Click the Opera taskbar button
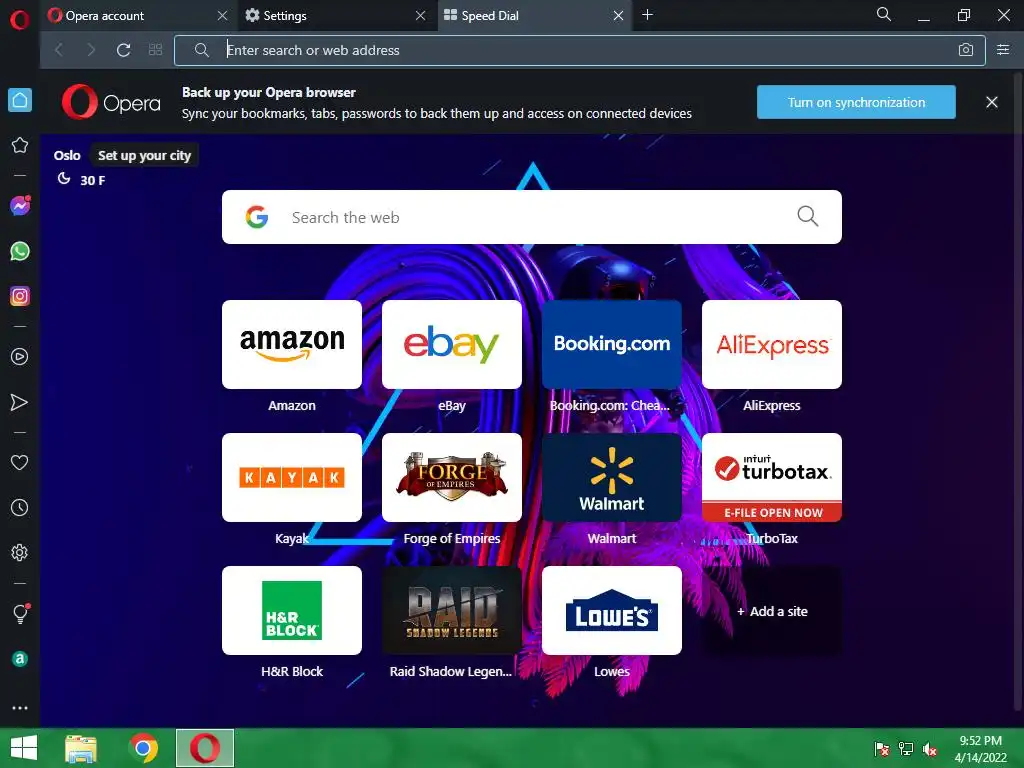This screenshot has height=768, width=1024. pyautogui.click(x=205, y=748)
